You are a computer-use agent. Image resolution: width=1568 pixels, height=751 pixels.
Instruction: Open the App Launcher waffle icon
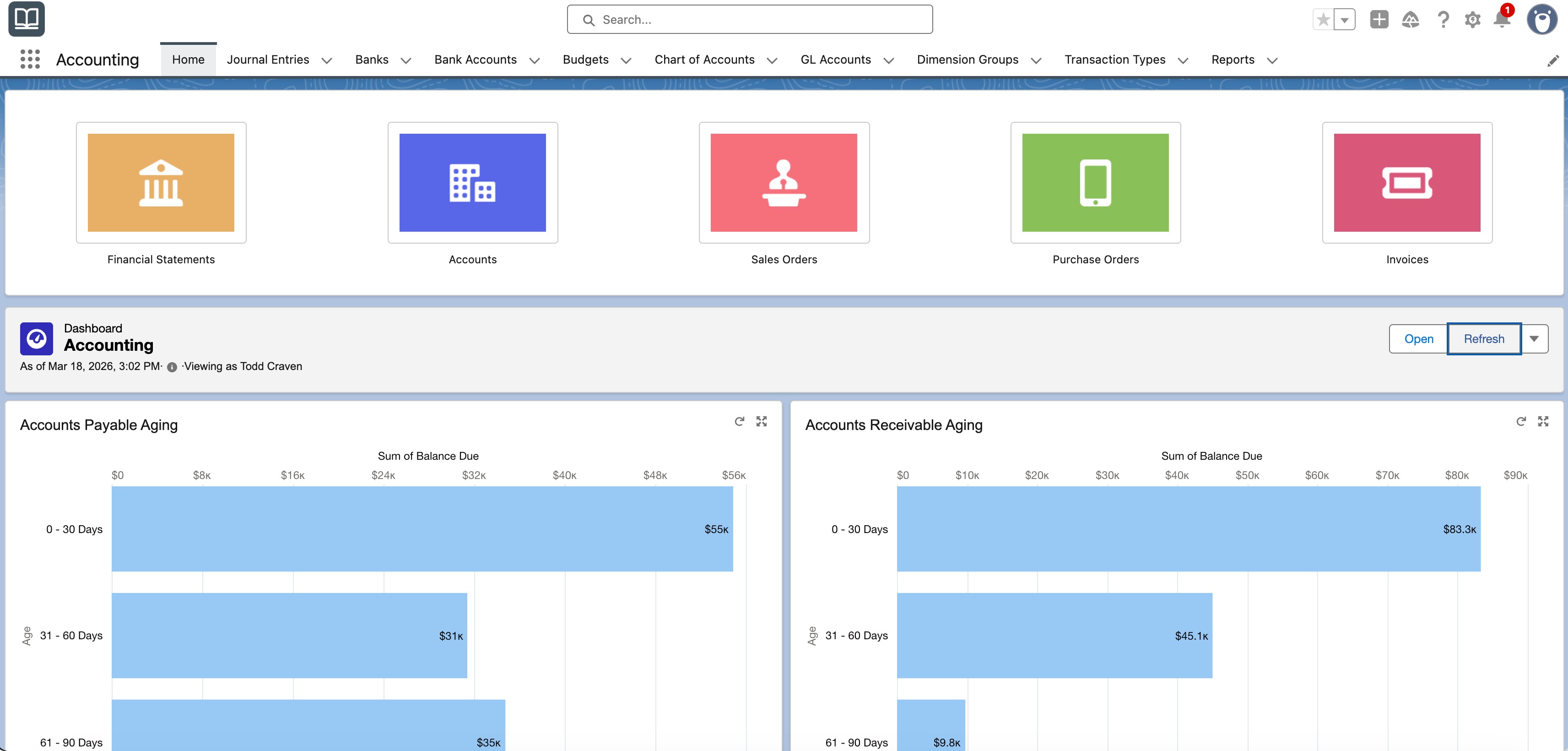coord(29,59)
